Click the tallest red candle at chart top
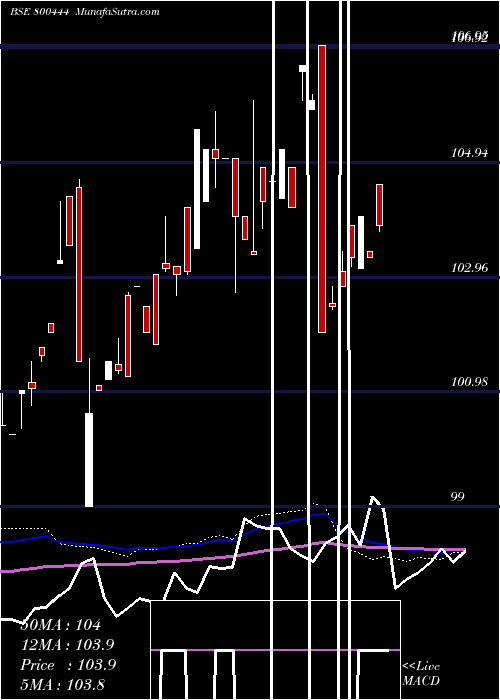This screenshot has width=500, height=700. [322, 189]
